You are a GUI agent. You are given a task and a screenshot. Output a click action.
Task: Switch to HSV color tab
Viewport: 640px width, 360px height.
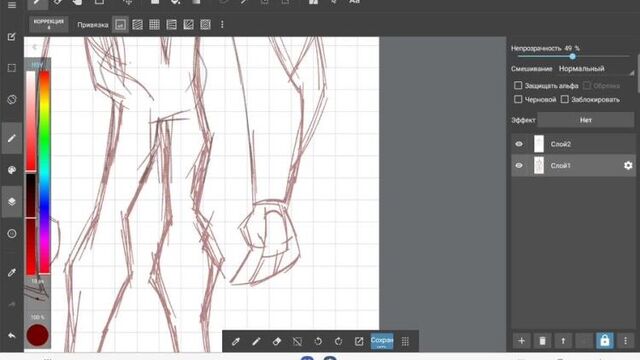(x=37, y=65)
